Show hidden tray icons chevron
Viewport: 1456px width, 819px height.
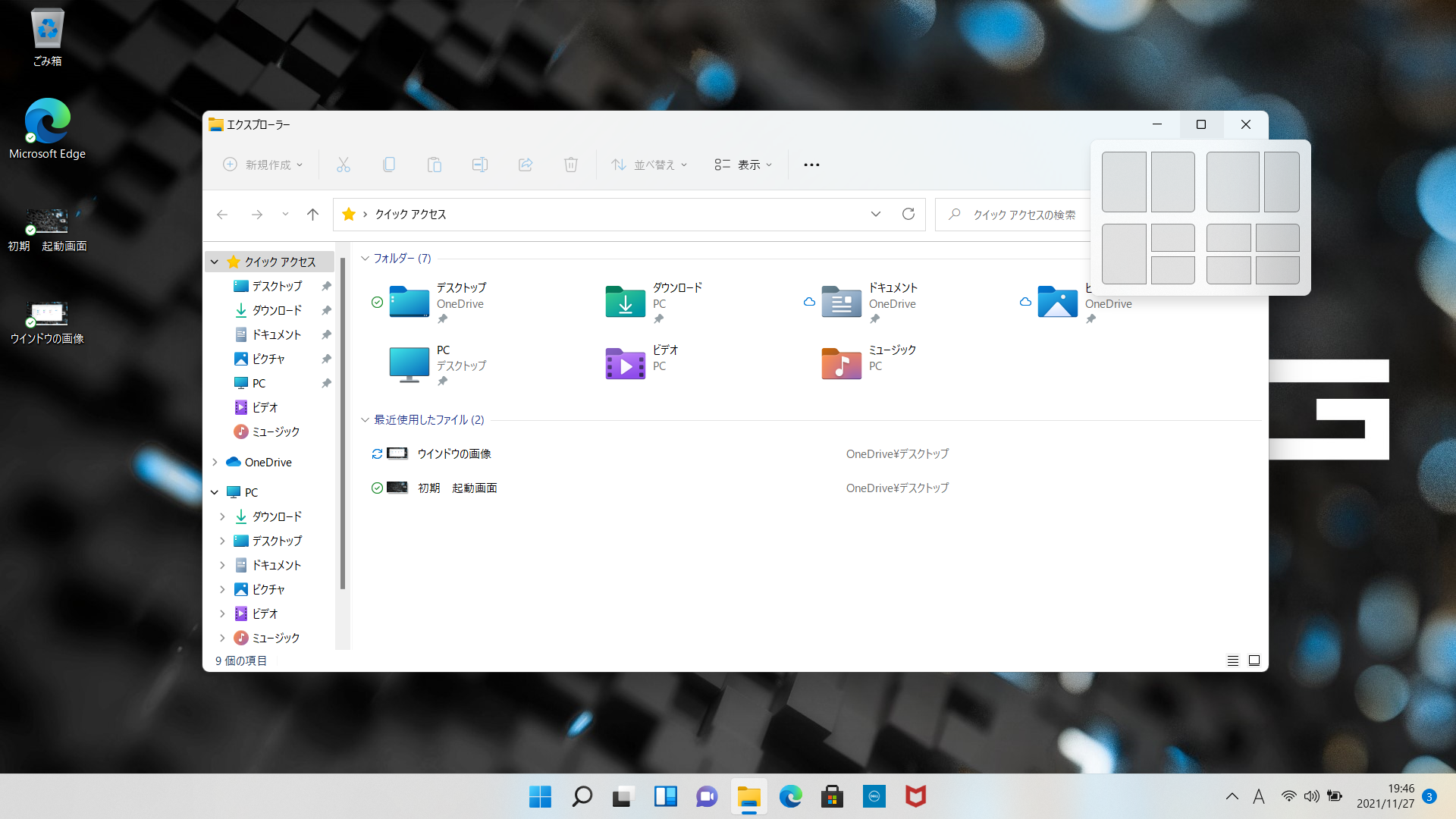click(1232, 796)
